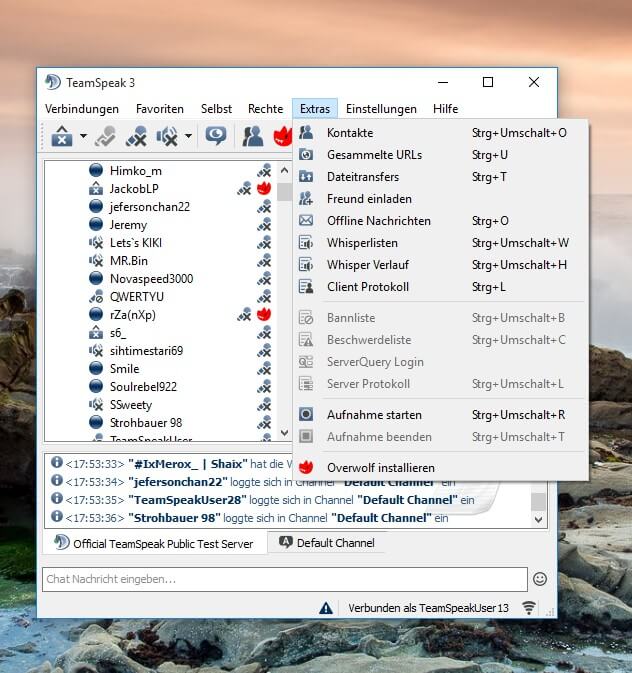Open Offline Nachrichten menu entry
This screenshot has width=632, height=673.
[x=441, y=221]
